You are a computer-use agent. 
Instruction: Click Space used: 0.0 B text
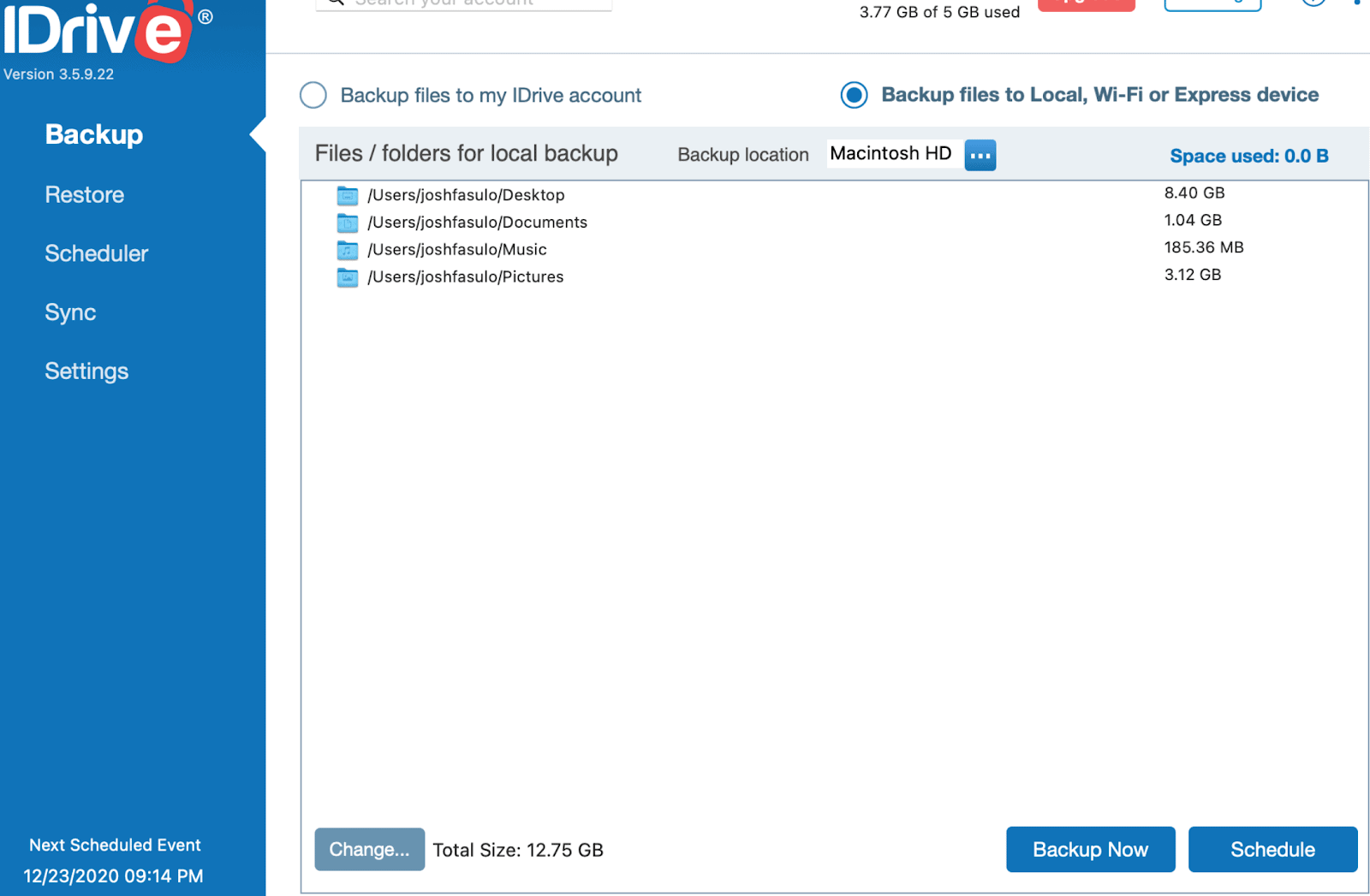point(1249,156)
